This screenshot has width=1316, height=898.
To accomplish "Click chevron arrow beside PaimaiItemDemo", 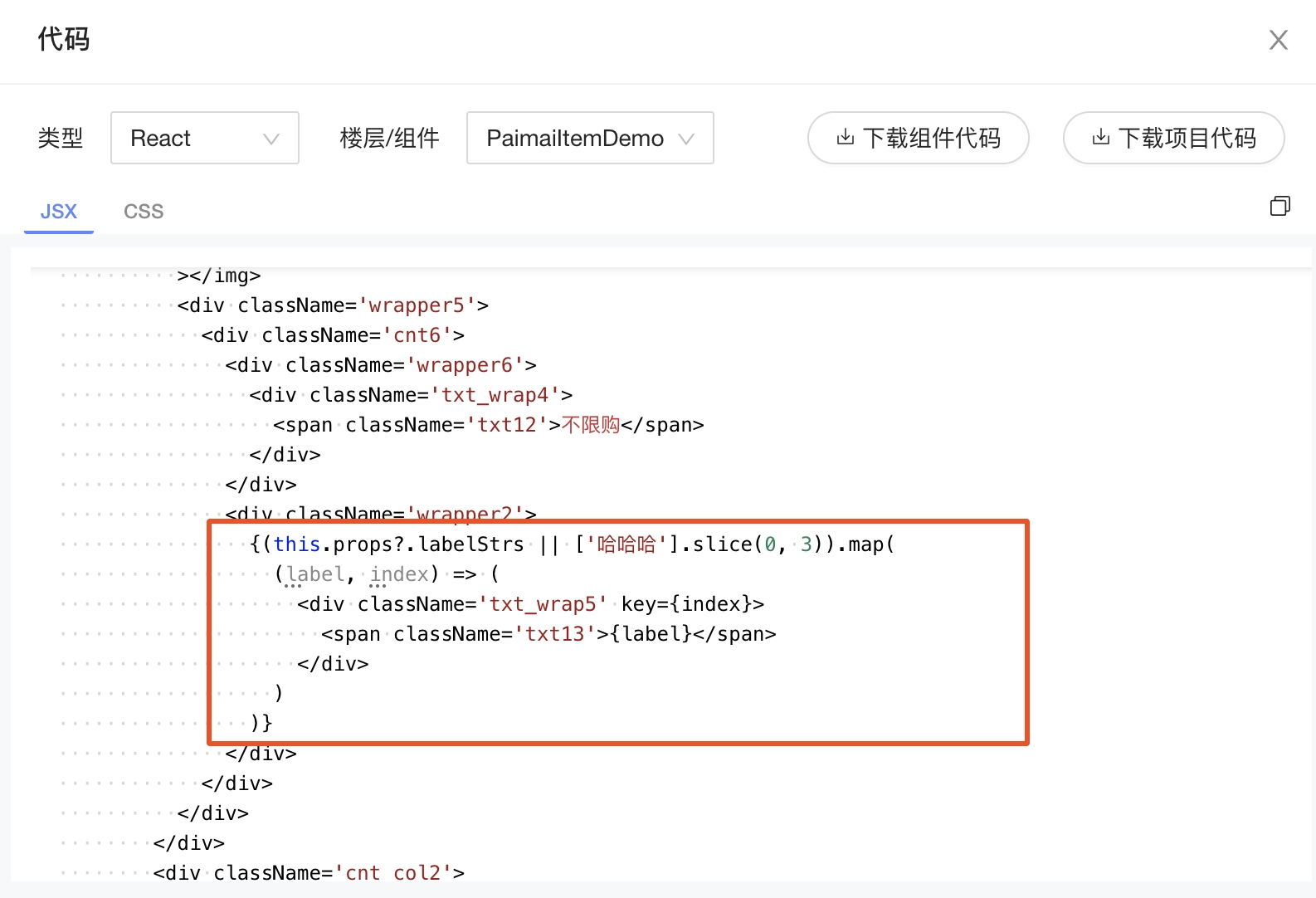I will pos(686,139).
